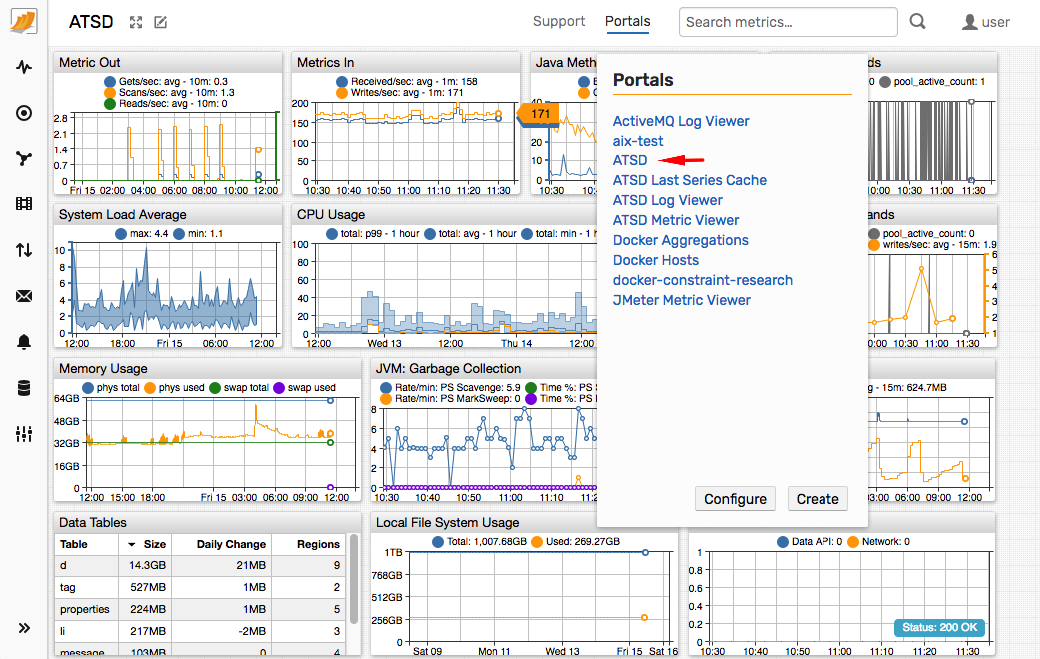Open the docker-constraint-research portal
Image resolution: width=1040 pixels, height=659 pixels.
[702, 280]
